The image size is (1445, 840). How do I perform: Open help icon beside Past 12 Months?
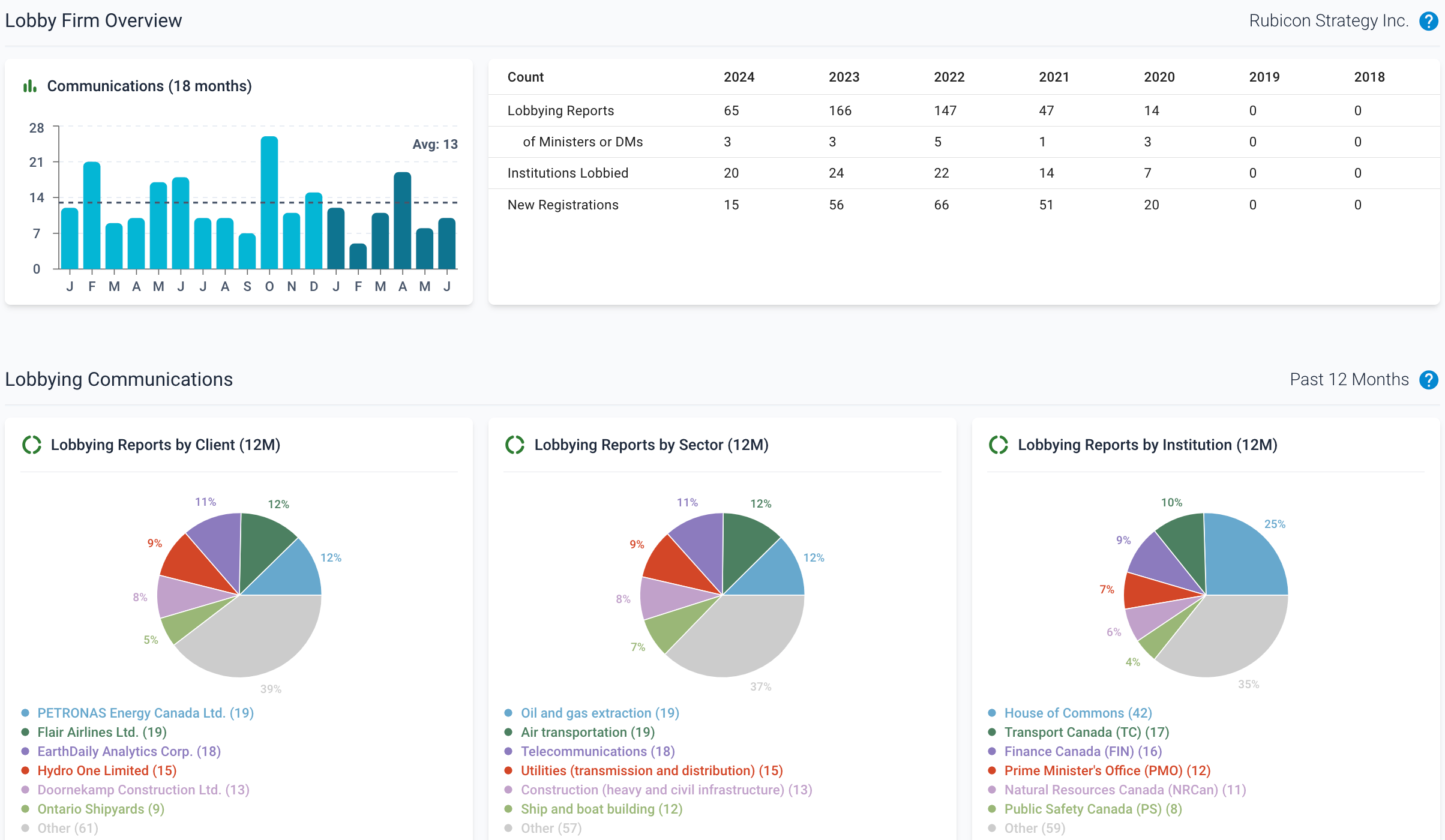click(1428, 380)
